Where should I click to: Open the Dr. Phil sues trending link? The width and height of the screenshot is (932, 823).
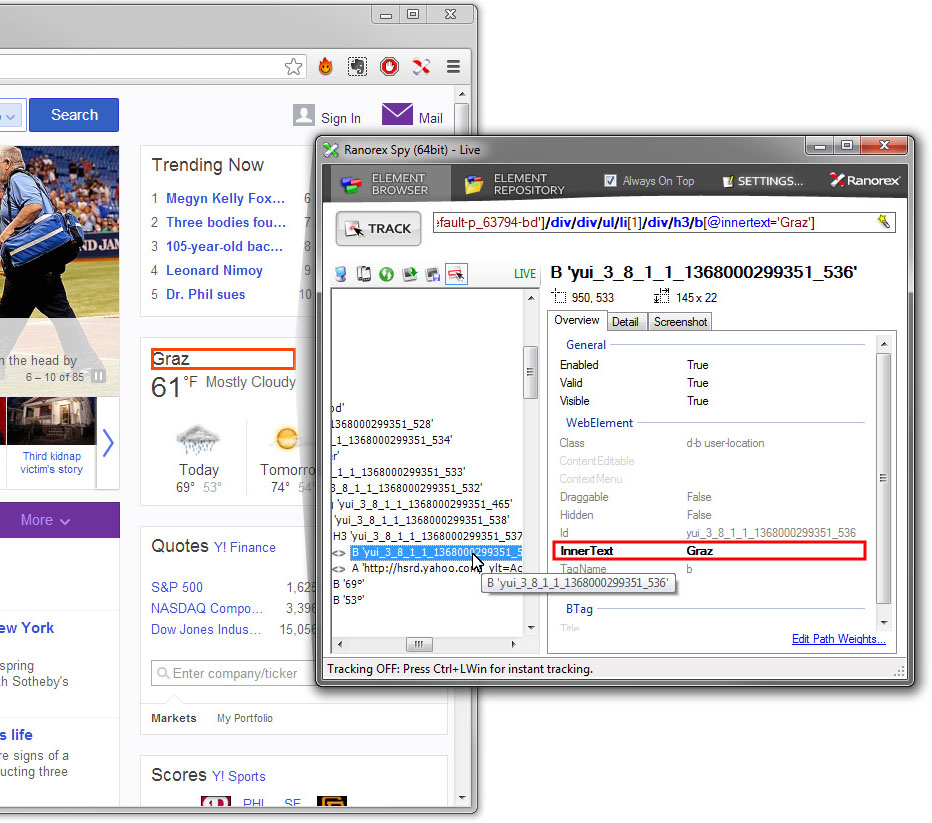205,294
